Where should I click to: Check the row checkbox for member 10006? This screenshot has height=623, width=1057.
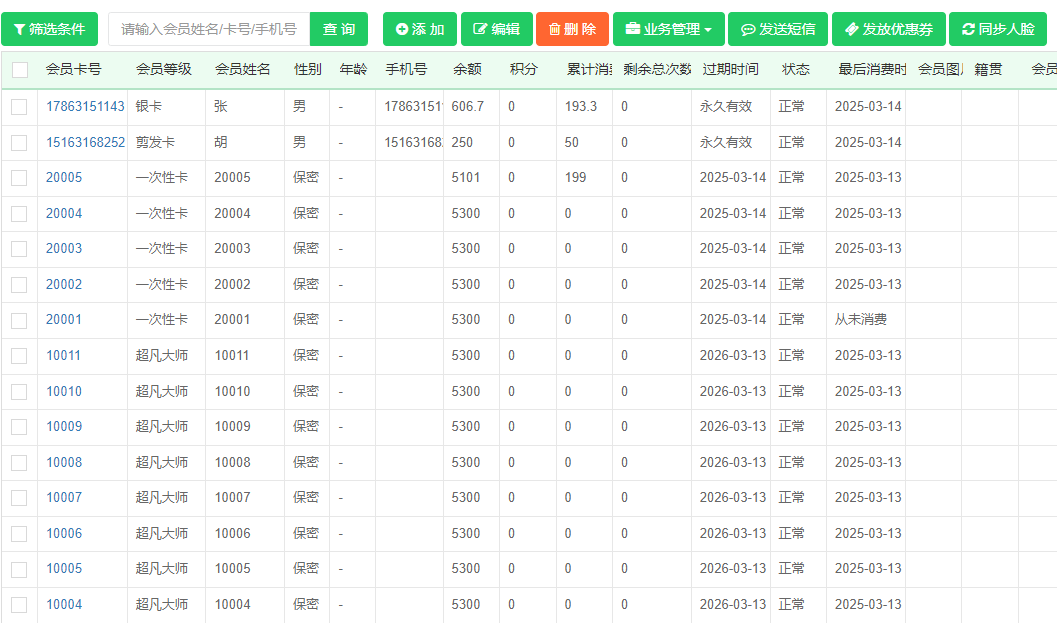pyautogui.click(x=19, y=533)
